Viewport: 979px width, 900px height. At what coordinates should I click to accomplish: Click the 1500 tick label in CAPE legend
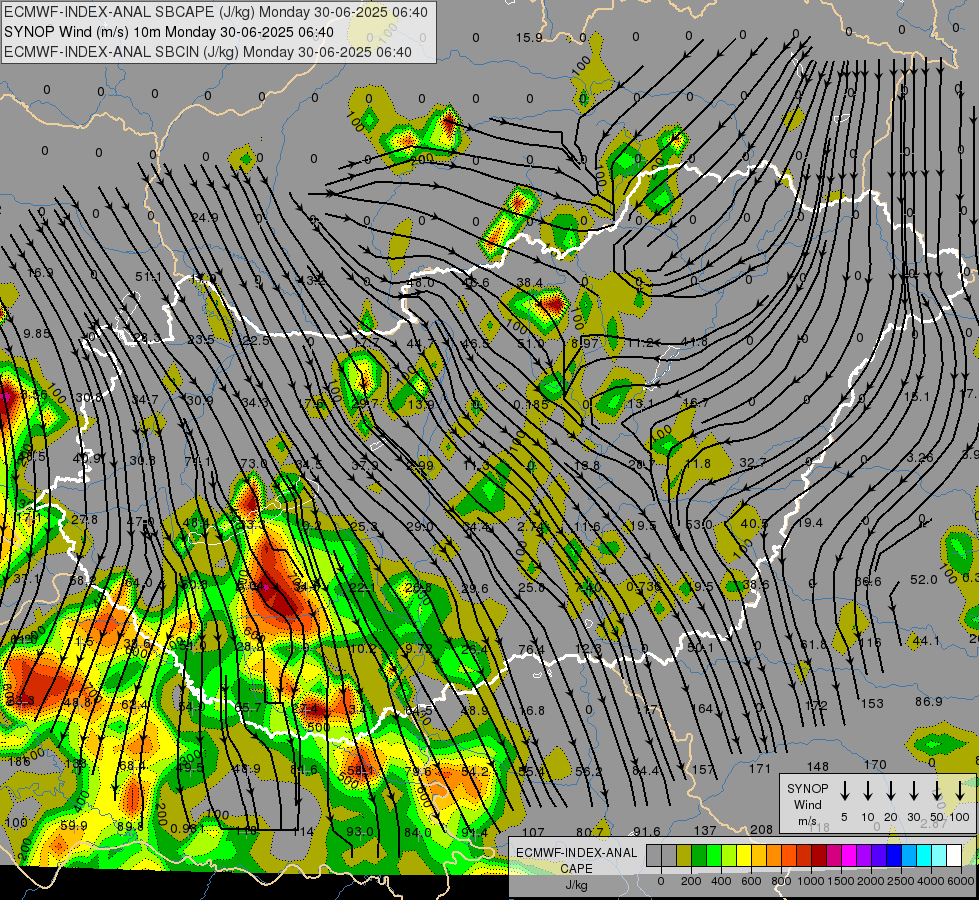tap(840, 881)
